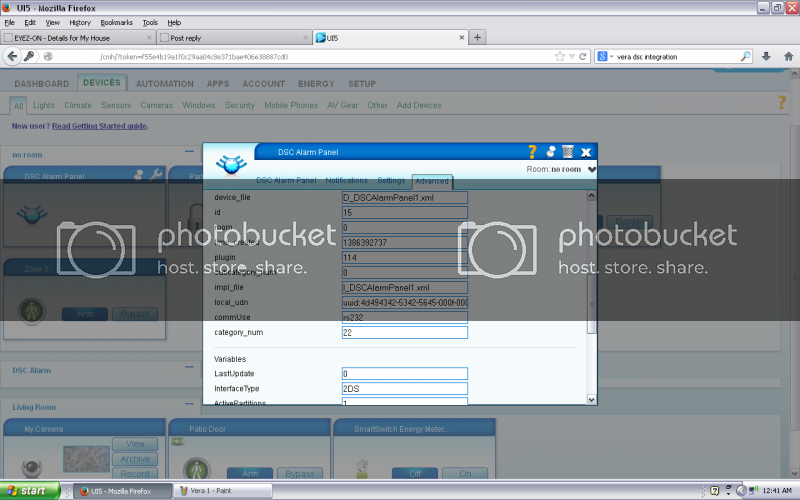Open Add Devices page
The height and width of the screenshot is (500, 800).
pos(419,105)
